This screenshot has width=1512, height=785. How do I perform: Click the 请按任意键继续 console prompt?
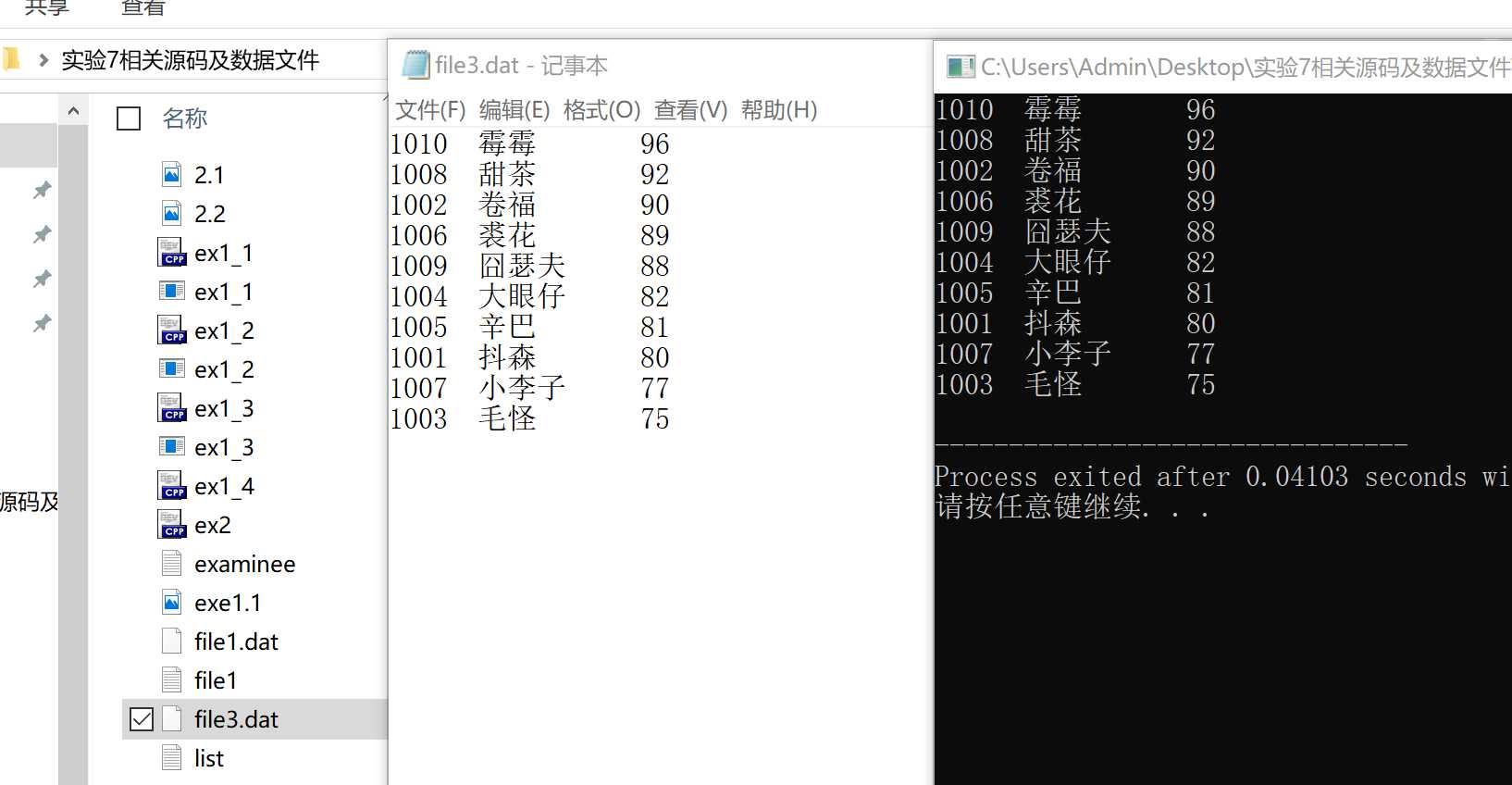click(1072, 506)
